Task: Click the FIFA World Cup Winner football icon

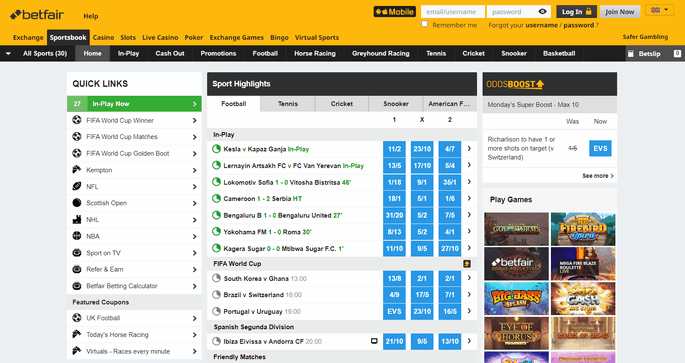Action: point(77,120)
